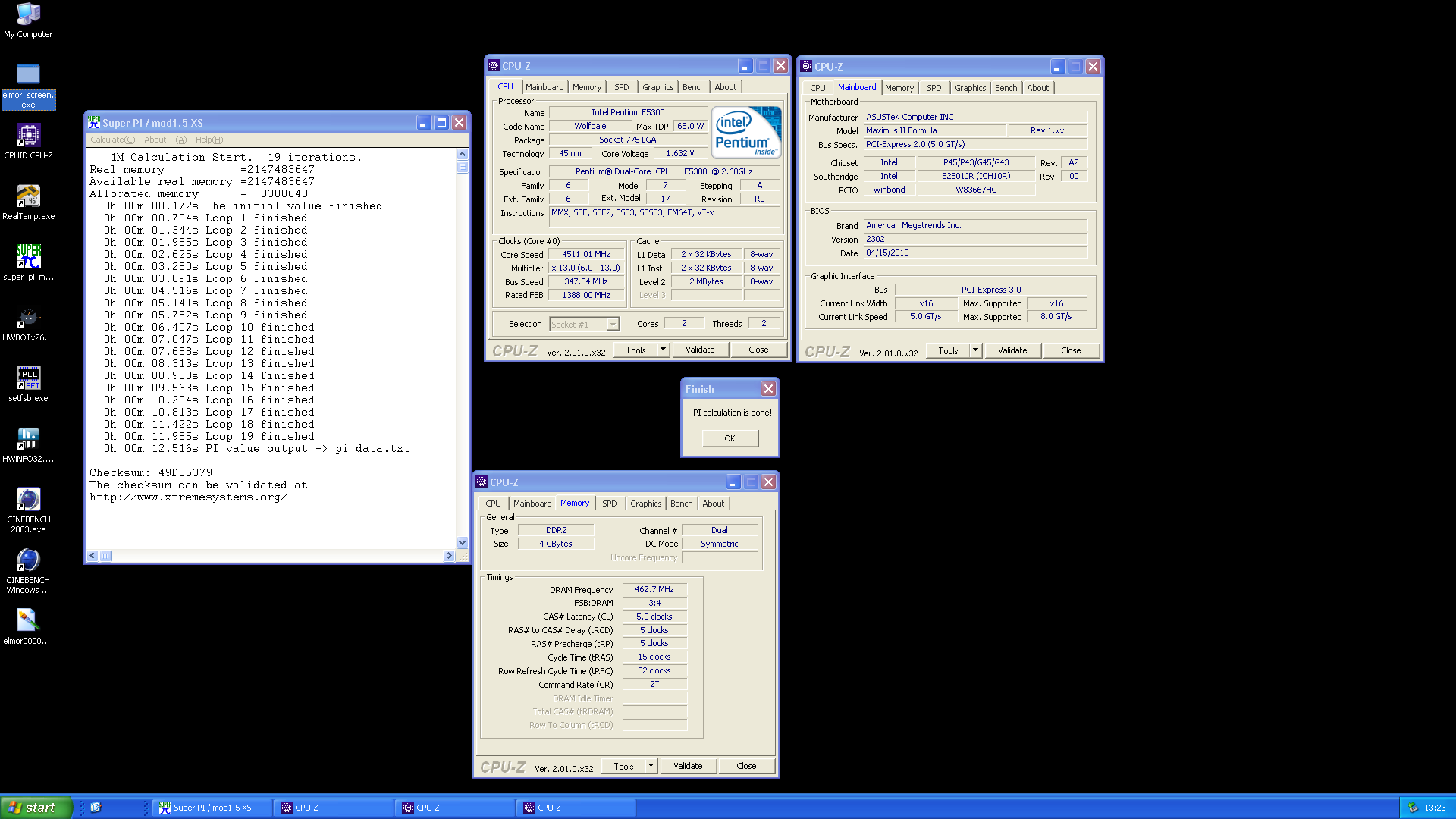Switch to Super PI taskbar button
Image resolution: width=1456 pixels, height=819 pixels.
click(x=213, y=808)
